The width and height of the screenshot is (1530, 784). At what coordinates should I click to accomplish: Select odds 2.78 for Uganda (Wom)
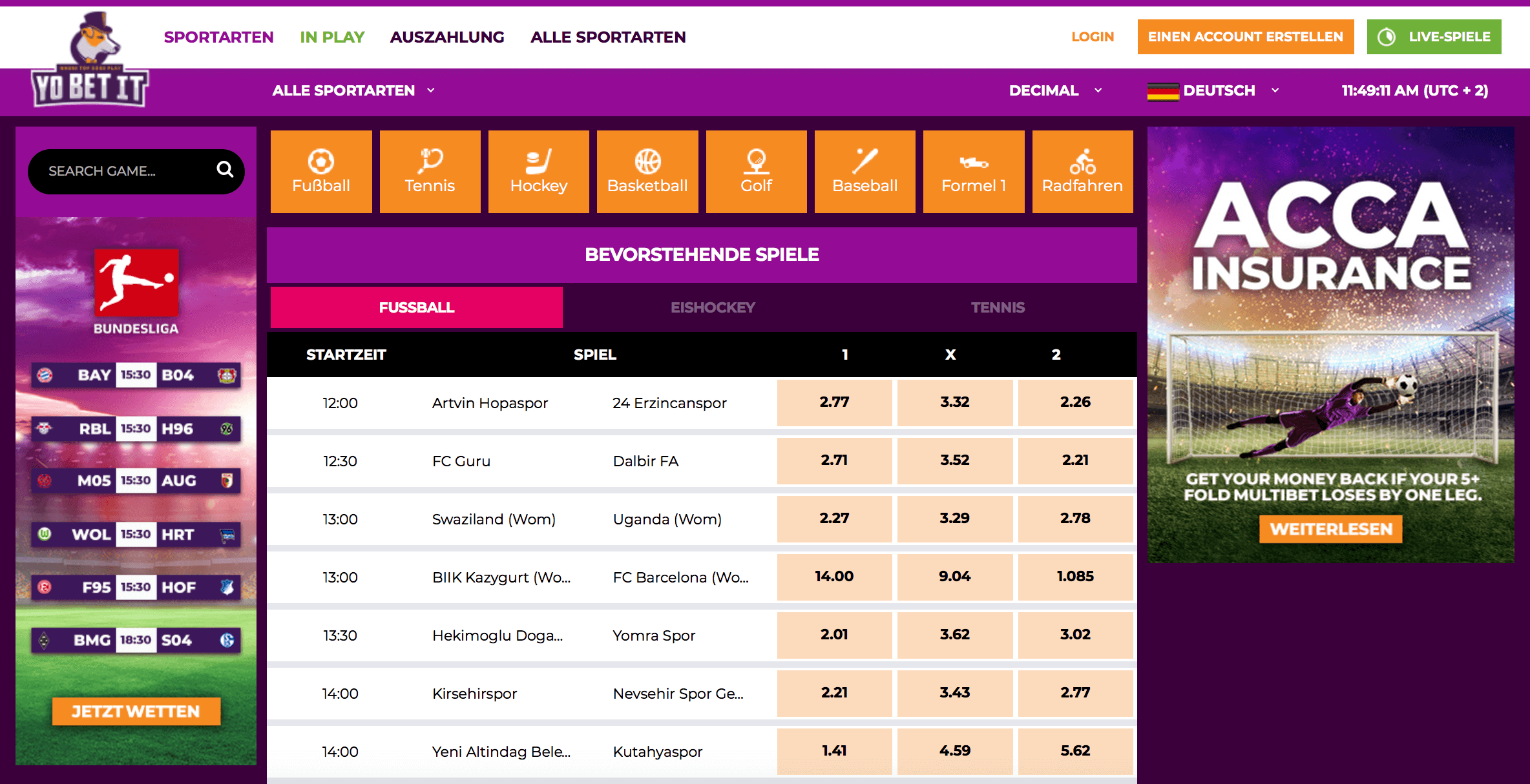pos(1076,519)
